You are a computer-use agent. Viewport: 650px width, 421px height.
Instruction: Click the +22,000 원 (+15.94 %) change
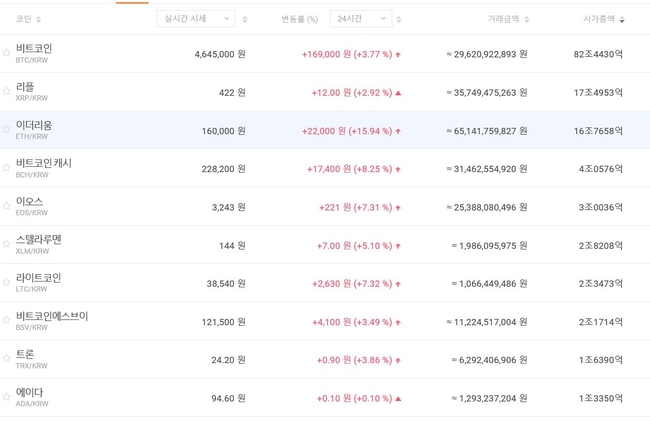347,131
